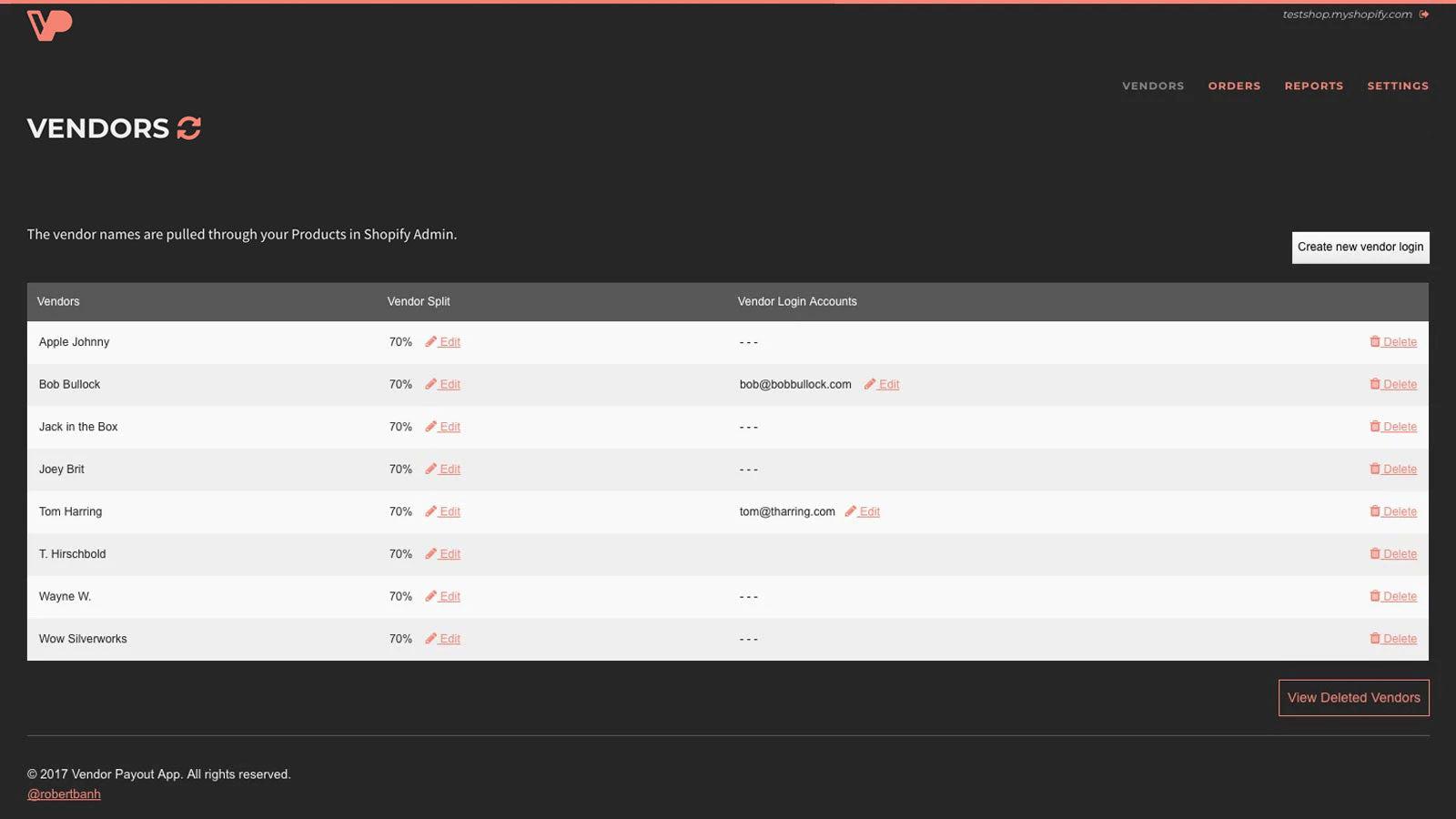The image size is (1456, 819).
Task: Switch to the REPORTS page
Action: (x=1313, y=86)
